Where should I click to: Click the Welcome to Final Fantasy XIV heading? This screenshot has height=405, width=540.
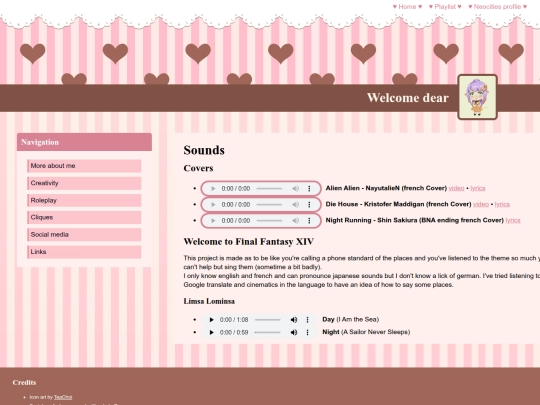point(249,242)
